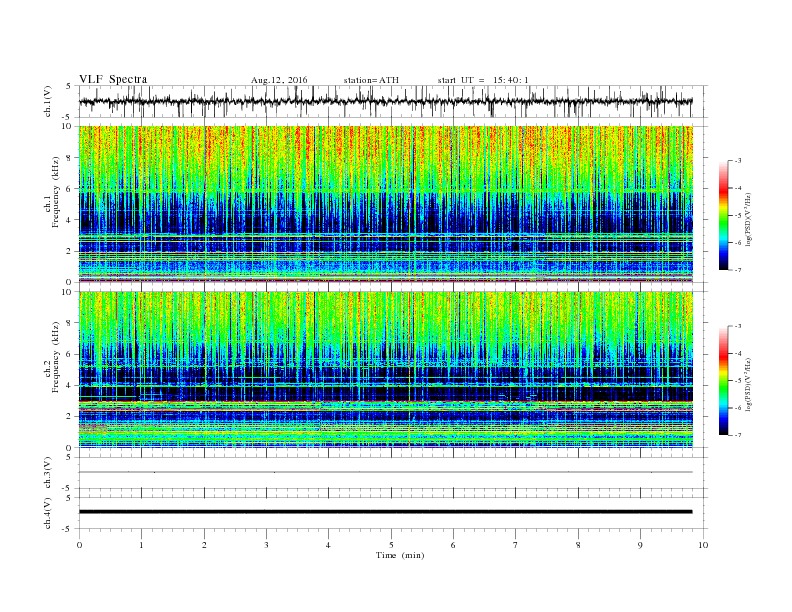Click the time axis tick label "1"

tap(142, 545)
